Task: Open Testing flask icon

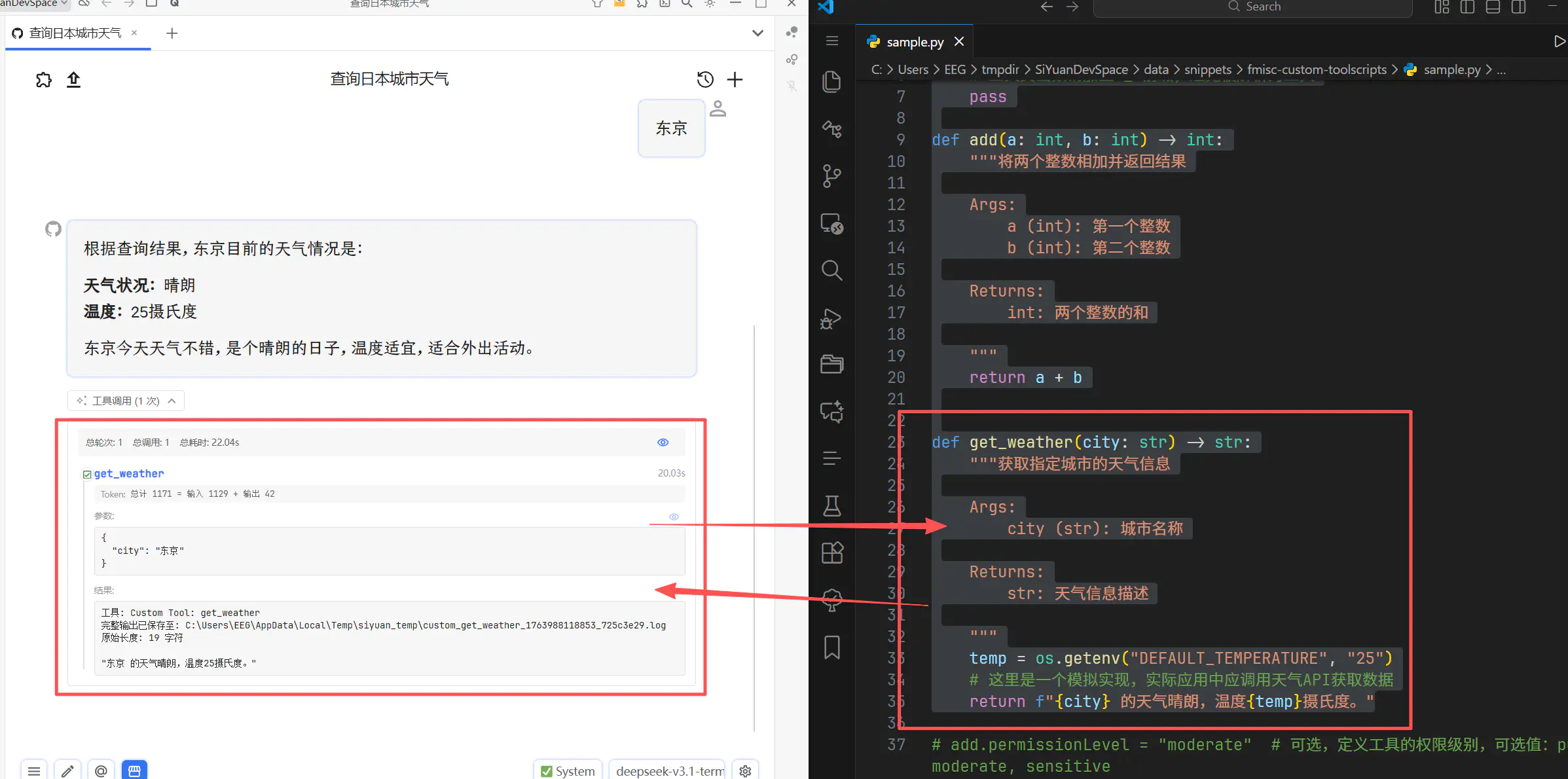Action: [831, 505]
